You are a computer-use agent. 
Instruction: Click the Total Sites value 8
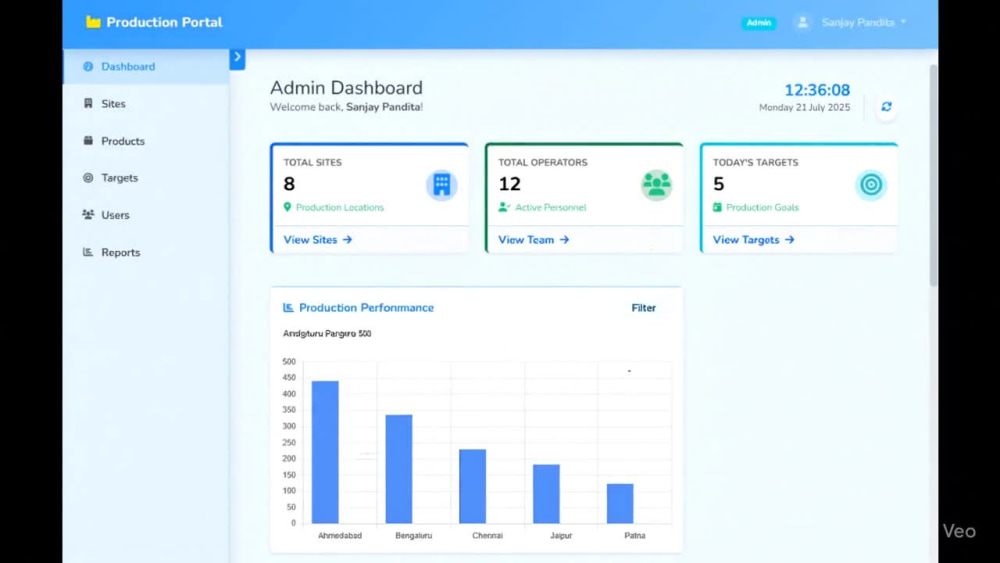pos(289,184)
